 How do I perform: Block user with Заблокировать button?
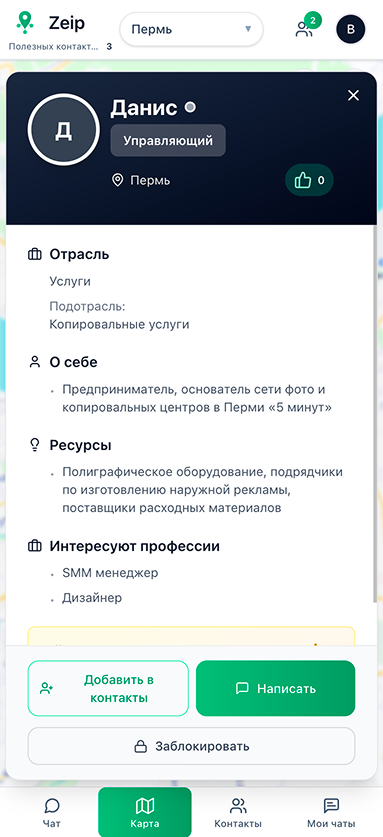click(x=191, y=746)
